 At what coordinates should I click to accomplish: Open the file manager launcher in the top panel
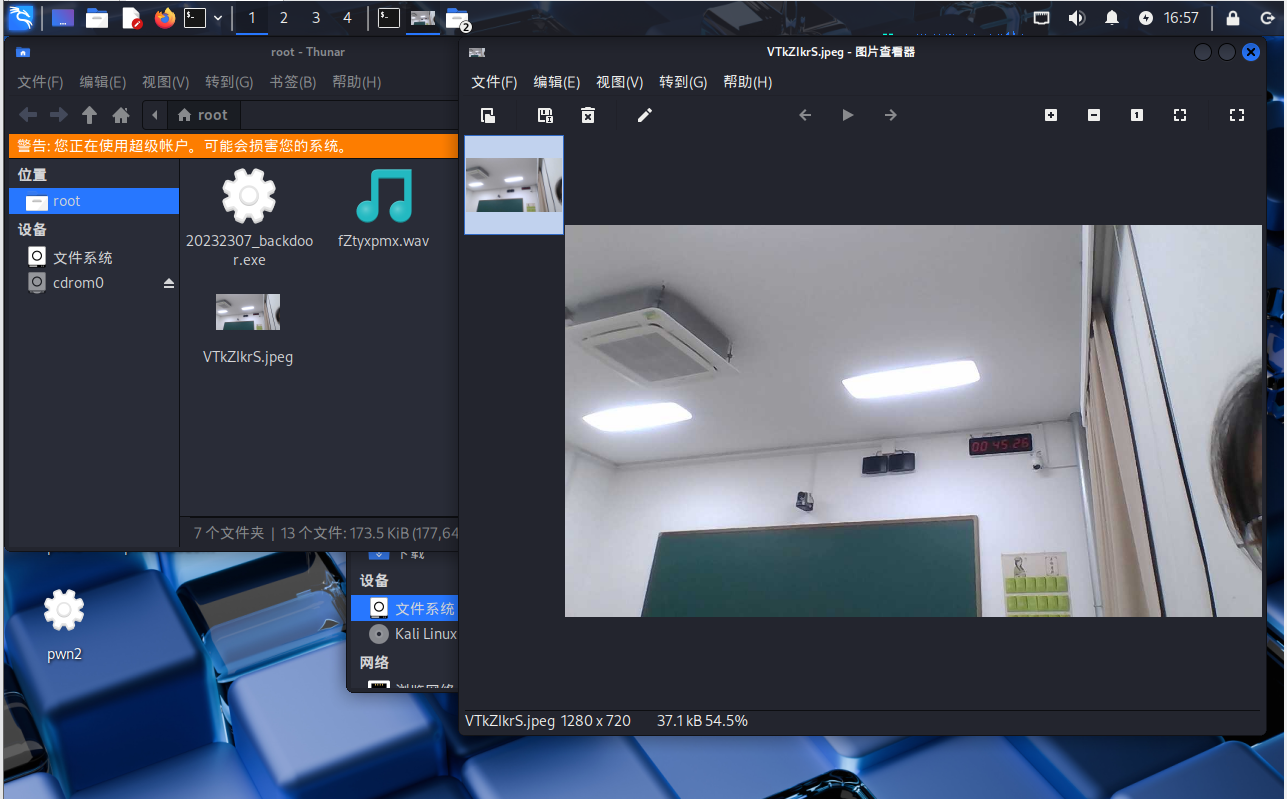97,18
